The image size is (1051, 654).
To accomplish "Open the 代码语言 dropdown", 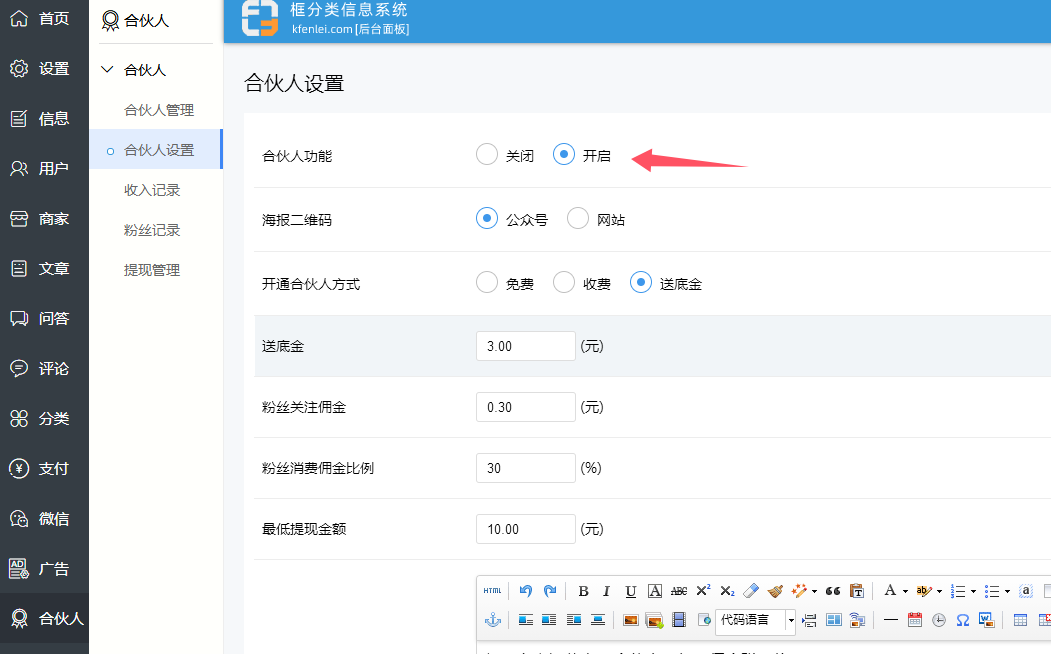I will 790,620.
